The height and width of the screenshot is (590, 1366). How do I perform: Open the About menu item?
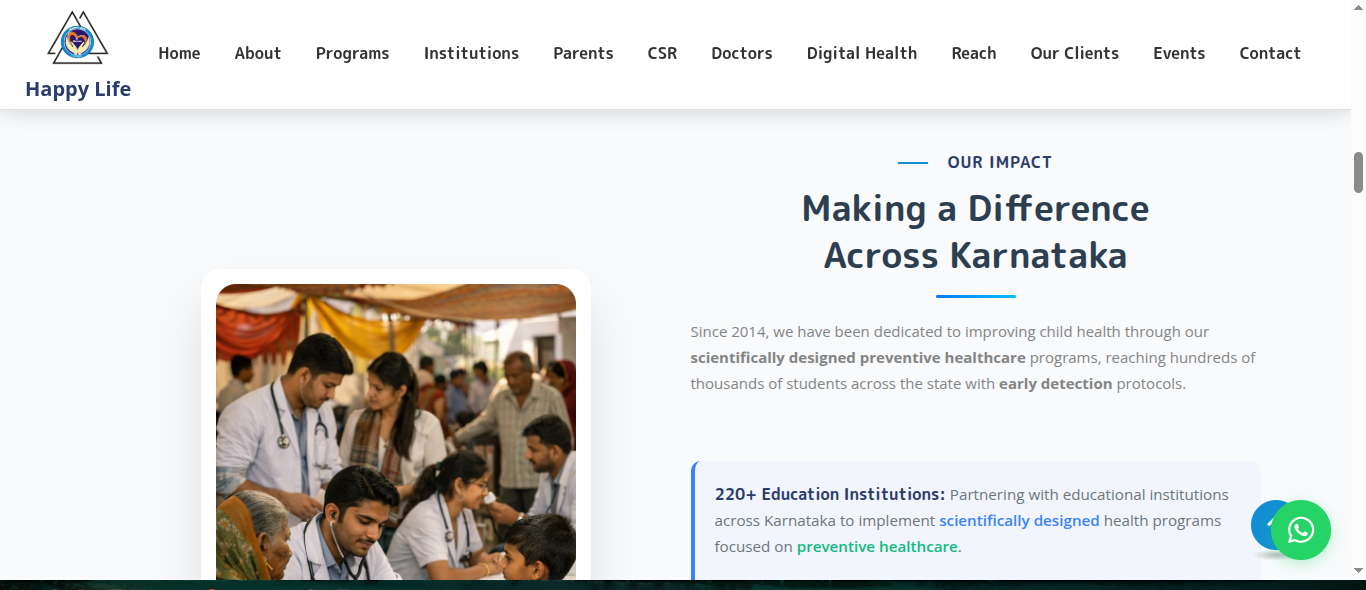coord(258,54)
